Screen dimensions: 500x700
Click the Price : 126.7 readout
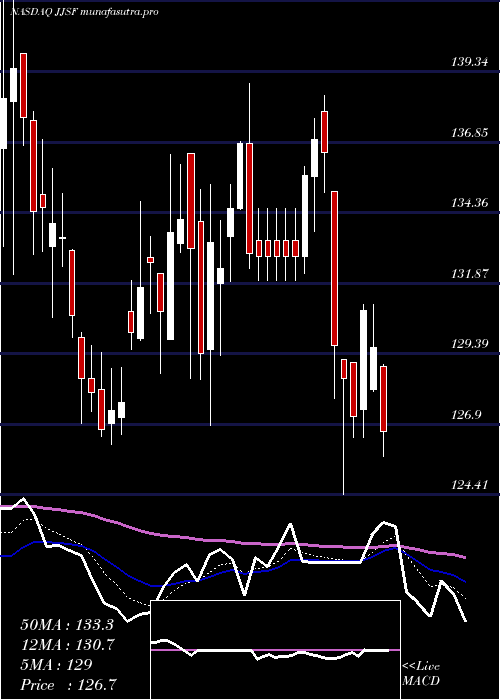69,685
